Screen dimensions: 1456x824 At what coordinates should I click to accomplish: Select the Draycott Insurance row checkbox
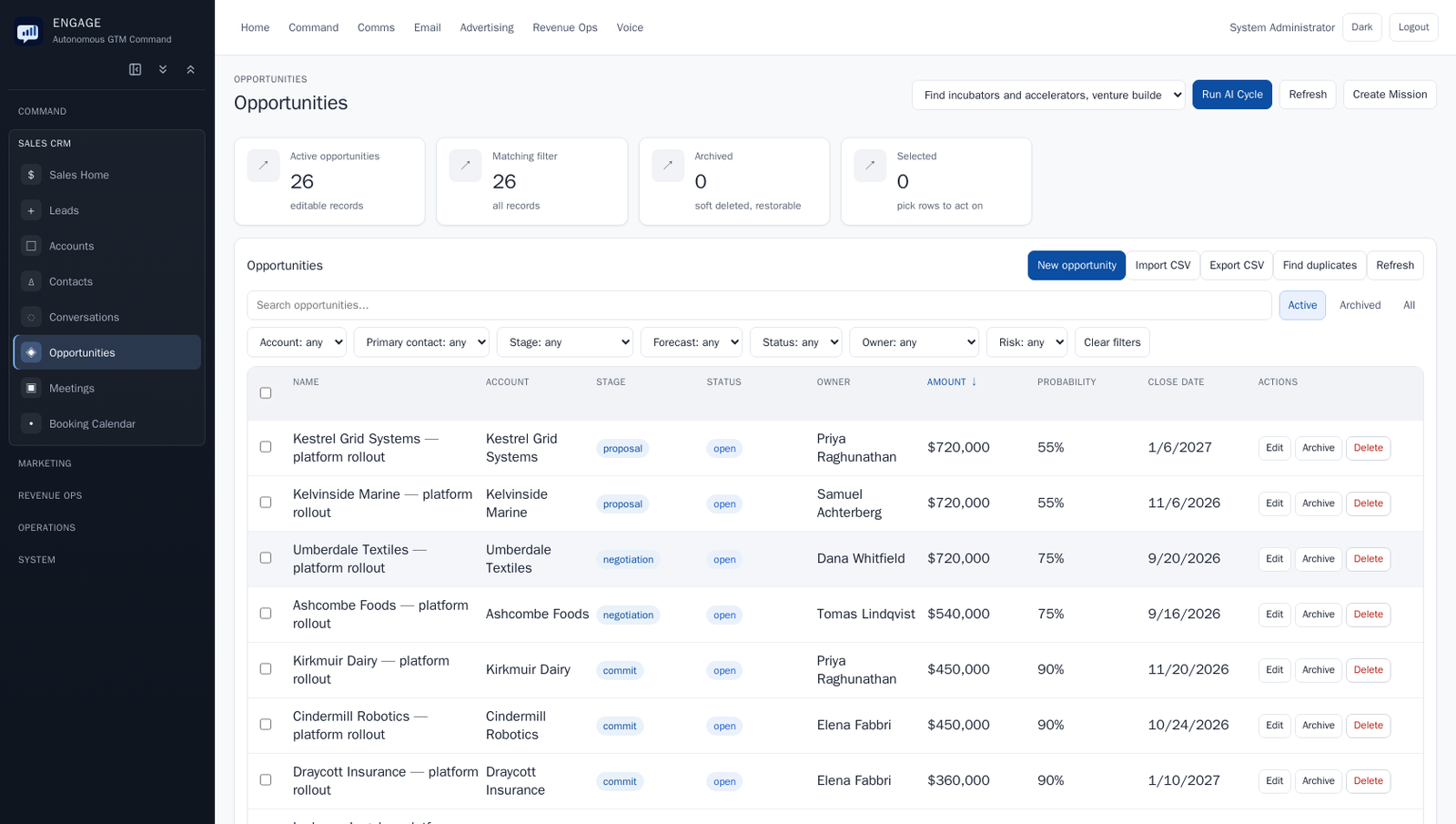pos(266,780)
